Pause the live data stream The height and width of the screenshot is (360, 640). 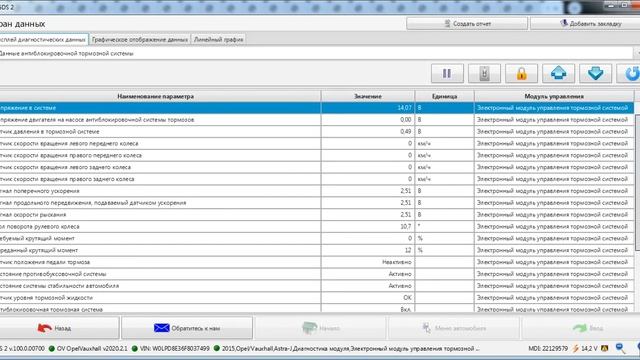pyautogui.click(x=447, y=73)
